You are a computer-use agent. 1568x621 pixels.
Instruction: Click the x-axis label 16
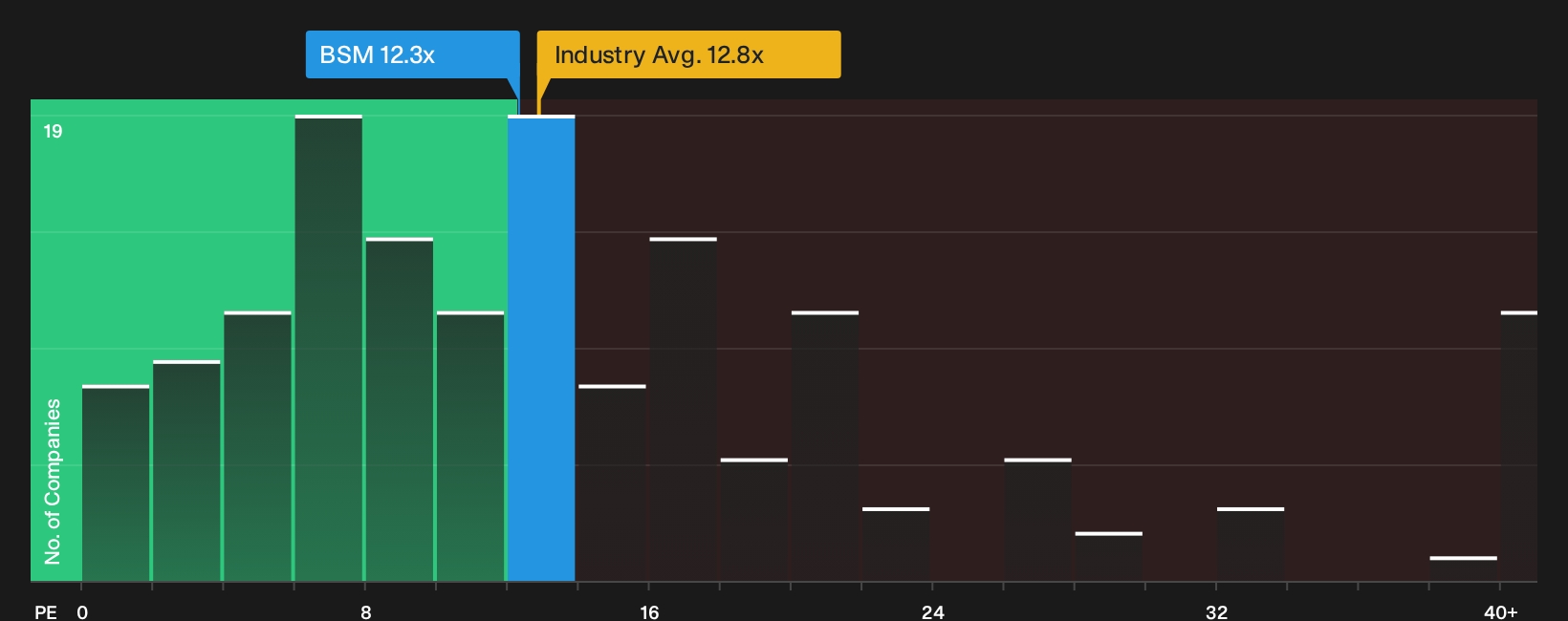[649, 611]
